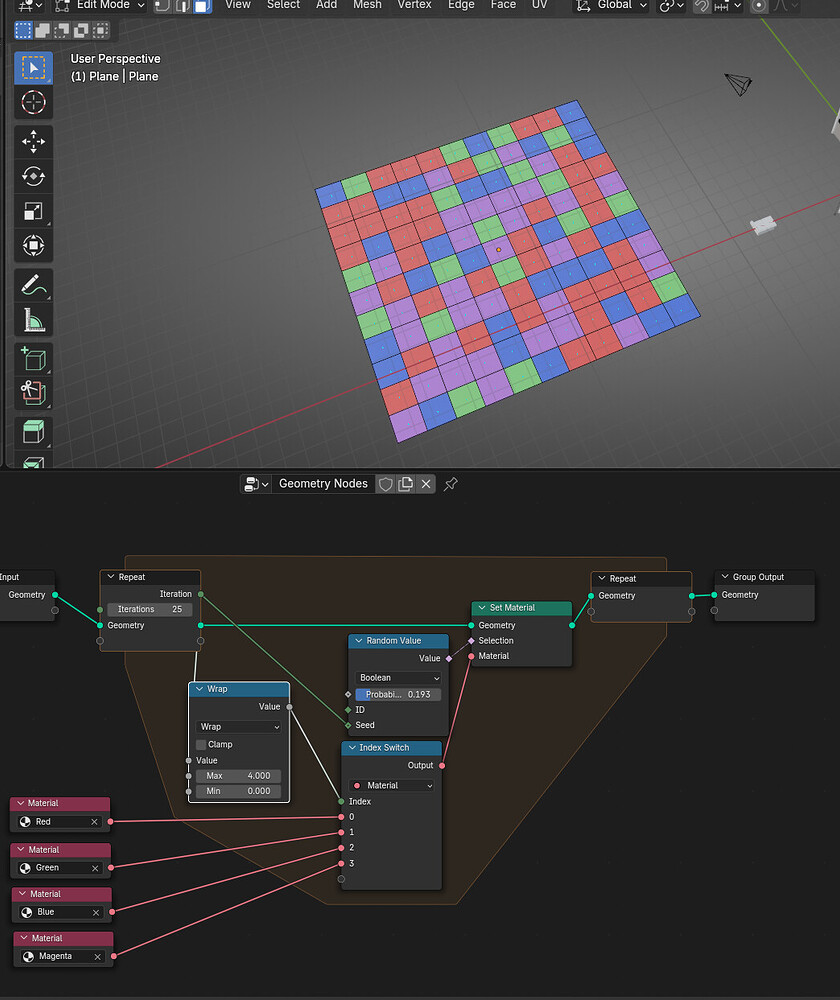Unlink the Geometry Nodes node group
840x1000 pixels.
point(426,484)
